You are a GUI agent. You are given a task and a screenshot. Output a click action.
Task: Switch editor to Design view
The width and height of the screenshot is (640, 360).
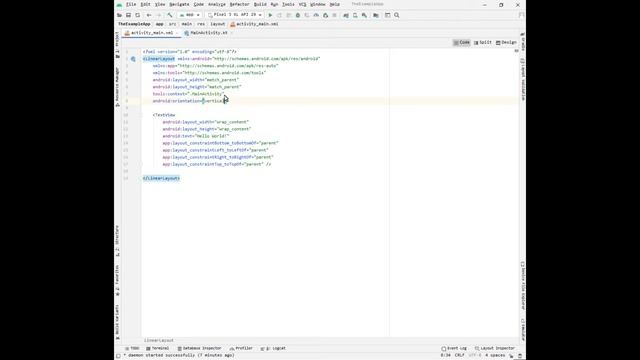point(506,42)
